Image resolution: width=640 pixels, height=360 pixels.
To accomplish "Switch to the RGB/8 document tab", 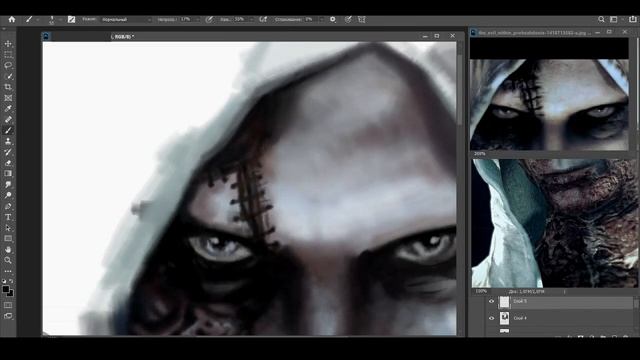I will 122,36.
